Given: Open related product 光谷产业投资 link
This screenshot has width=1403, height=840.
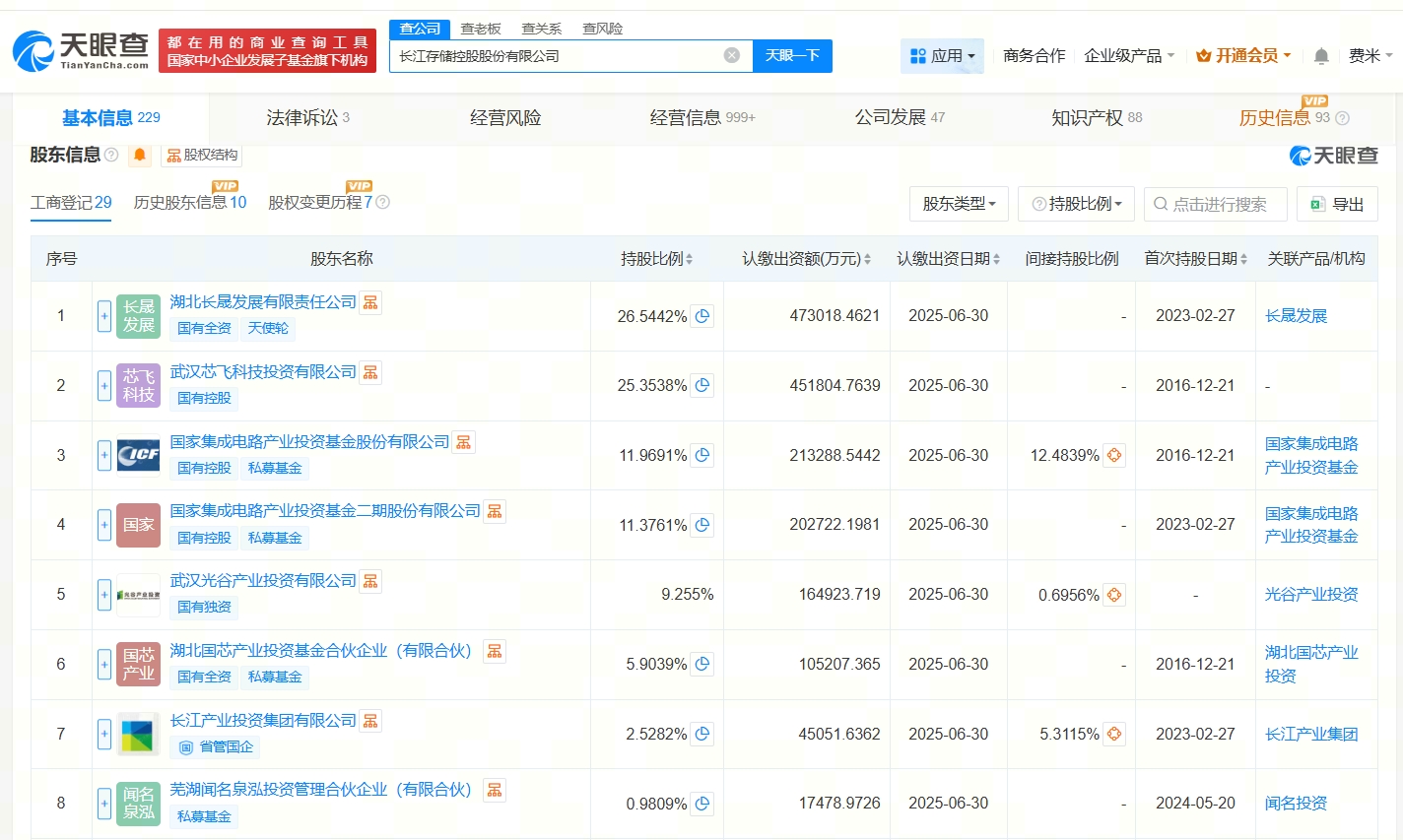Looking at the screenshot, I should tap(1311, 595).
